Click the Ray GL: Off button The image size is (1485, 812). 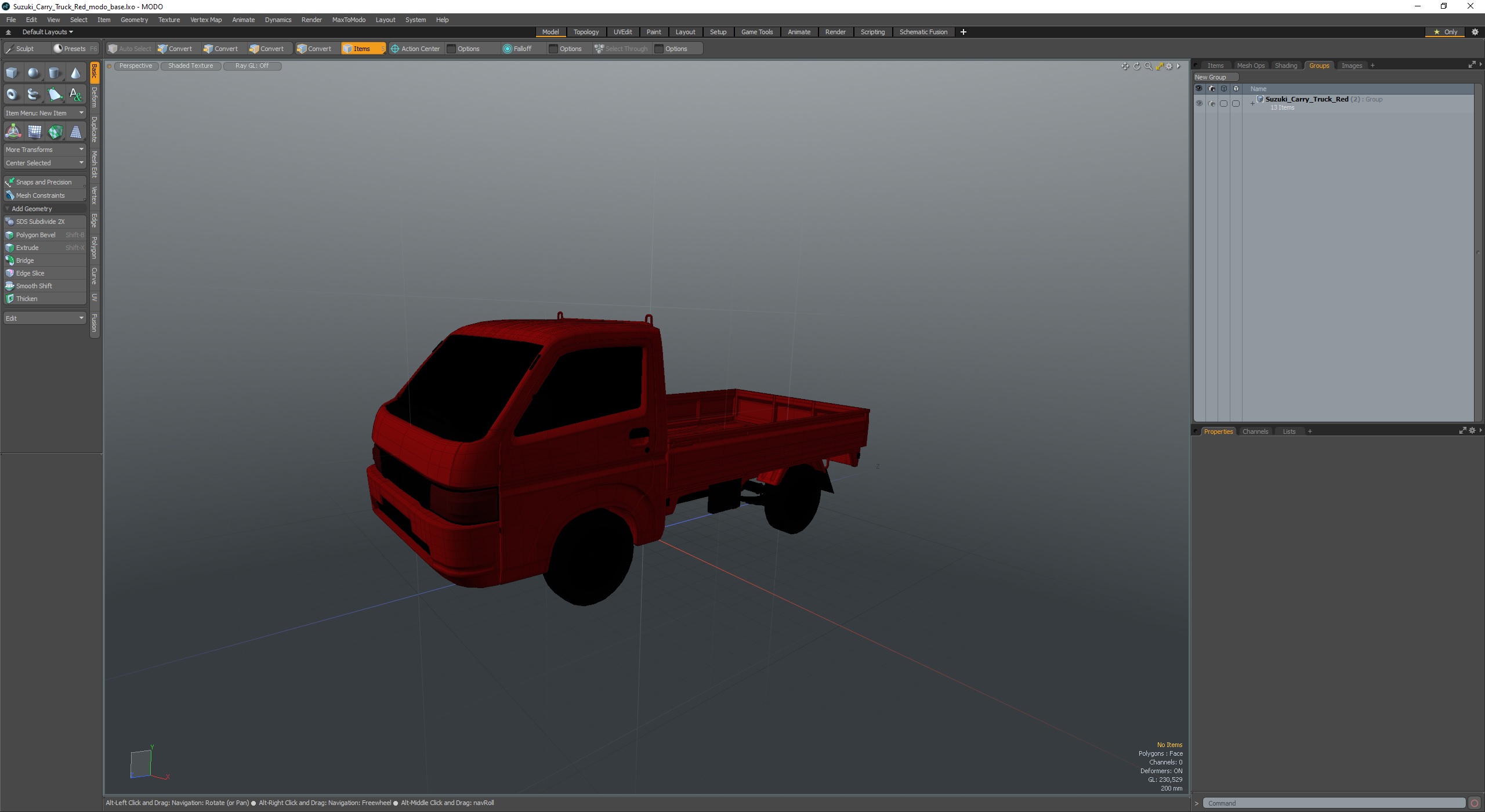(x=252, y=66)
